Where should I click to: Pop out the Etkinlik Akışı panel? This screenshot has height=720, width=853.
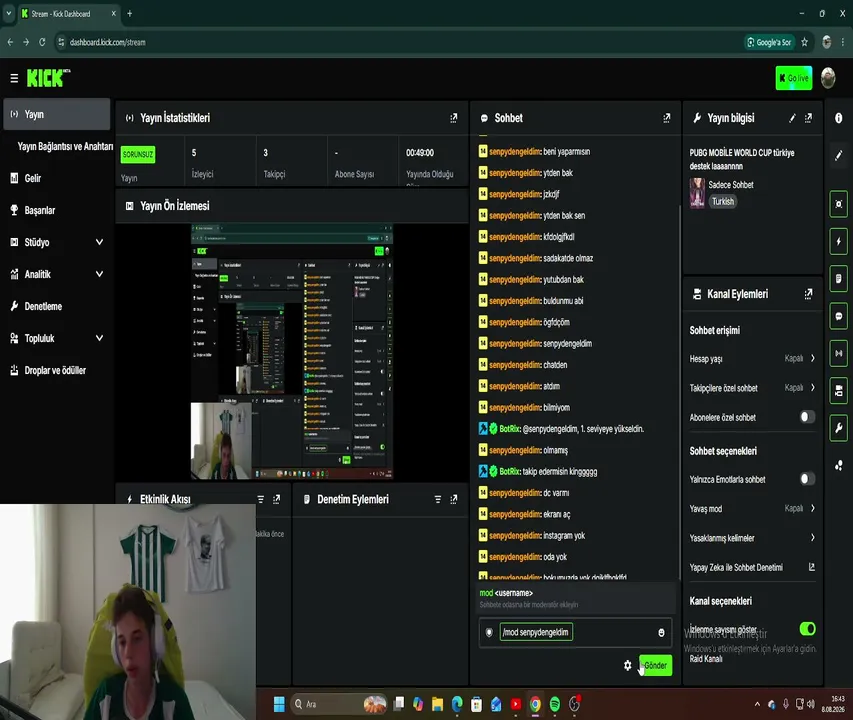[x=276, y=499]
